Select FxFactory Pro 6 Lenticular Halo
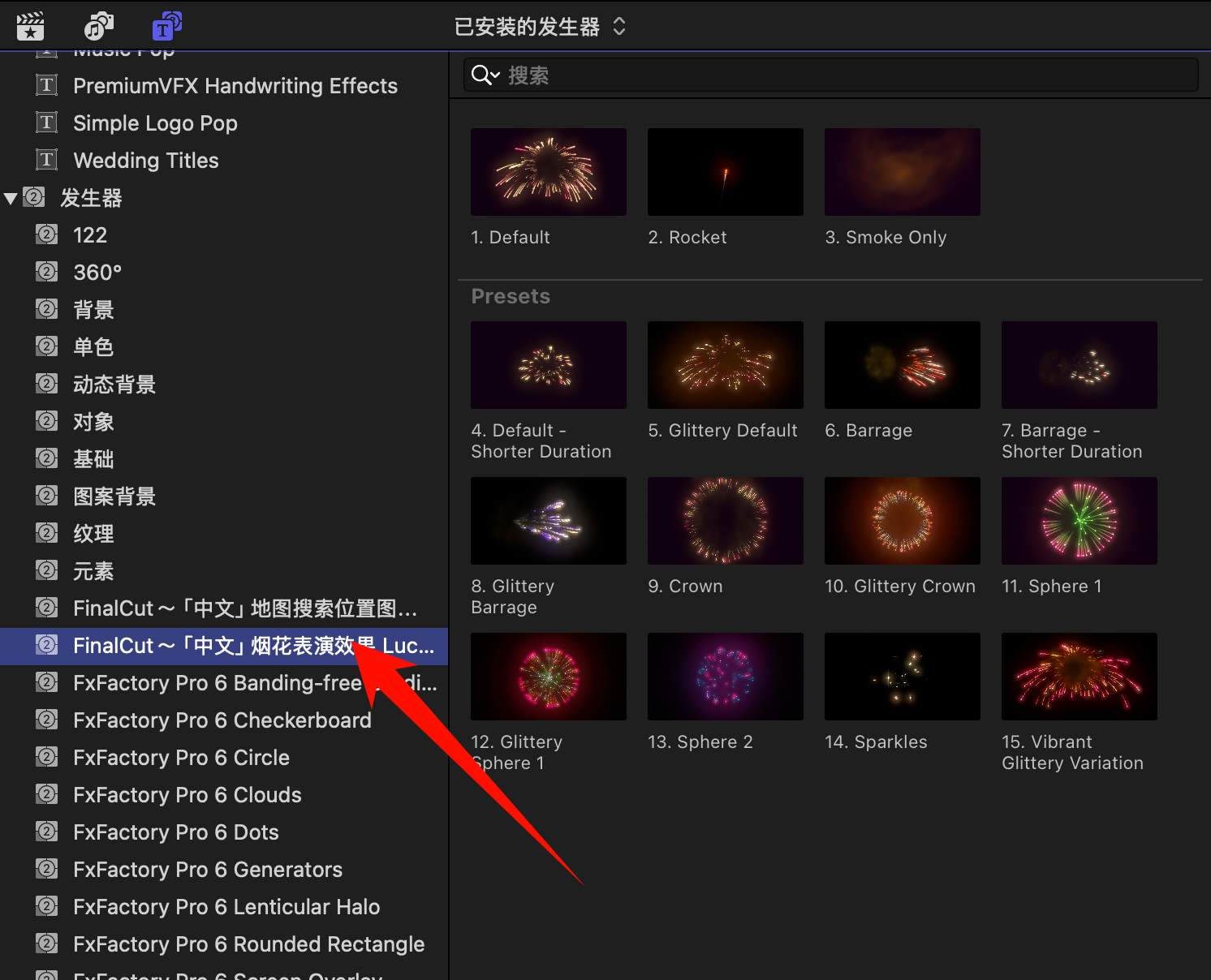 (226, 907)
